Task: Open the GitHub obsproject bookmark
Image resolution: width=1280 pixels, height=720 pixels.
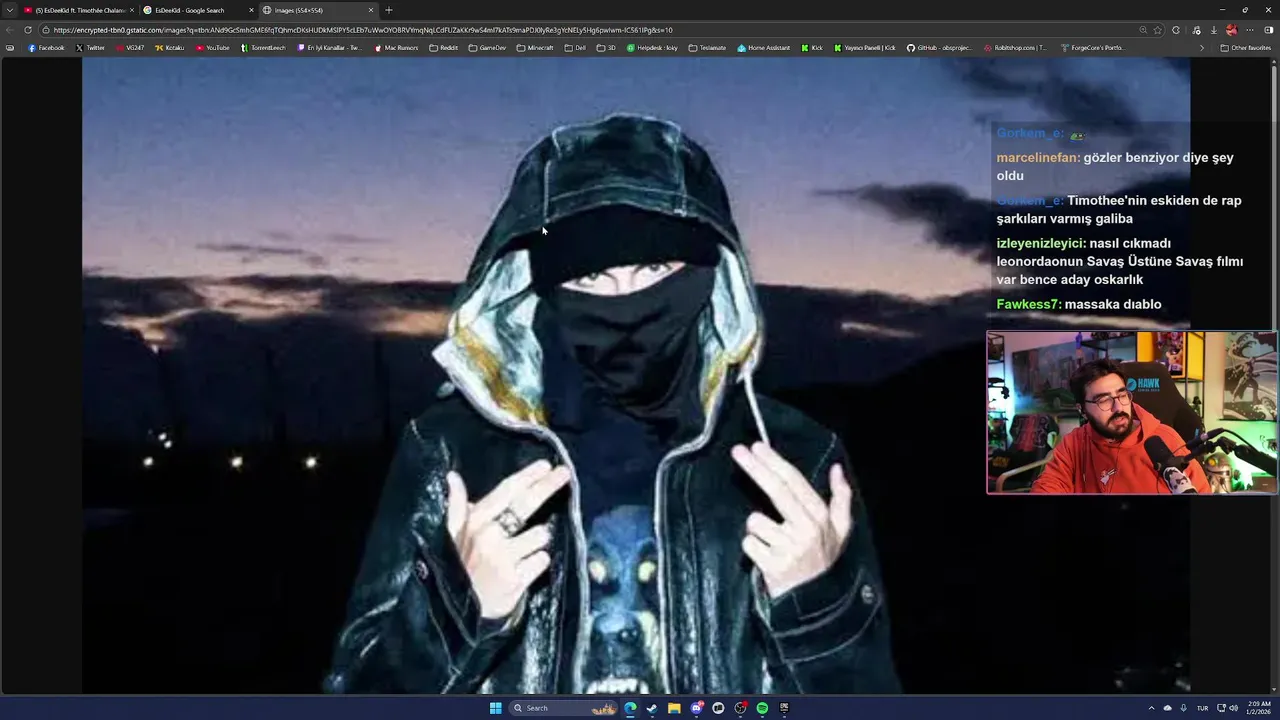Action: 939,48
